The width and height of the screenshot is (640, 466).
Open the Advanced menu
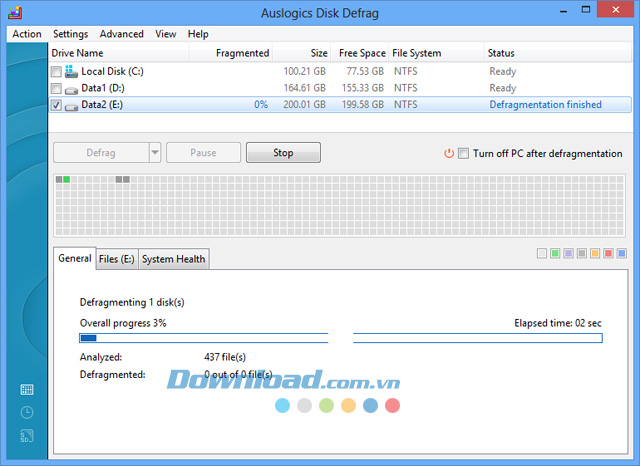coord(122,34)
